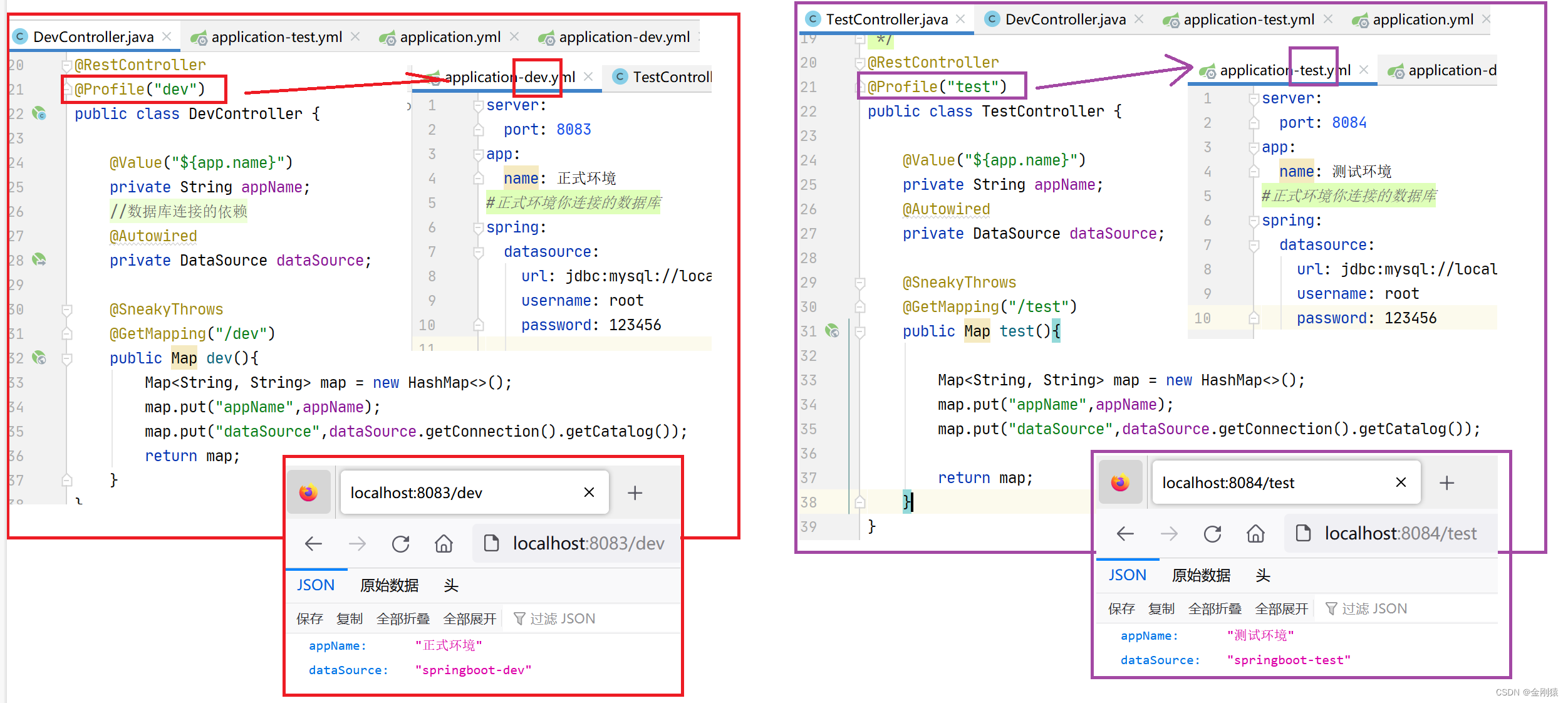Open new tab in localhost:8084 browser
1568x703 pixels.
1446,482
